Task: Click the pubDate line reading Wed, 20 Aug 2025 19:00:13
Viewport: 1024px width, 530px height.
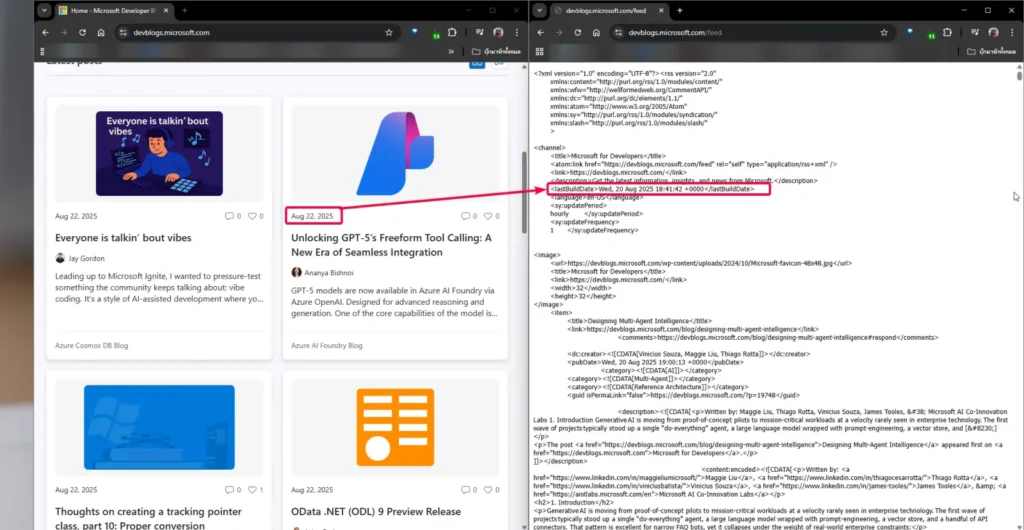Action: (x=655, y=362)
